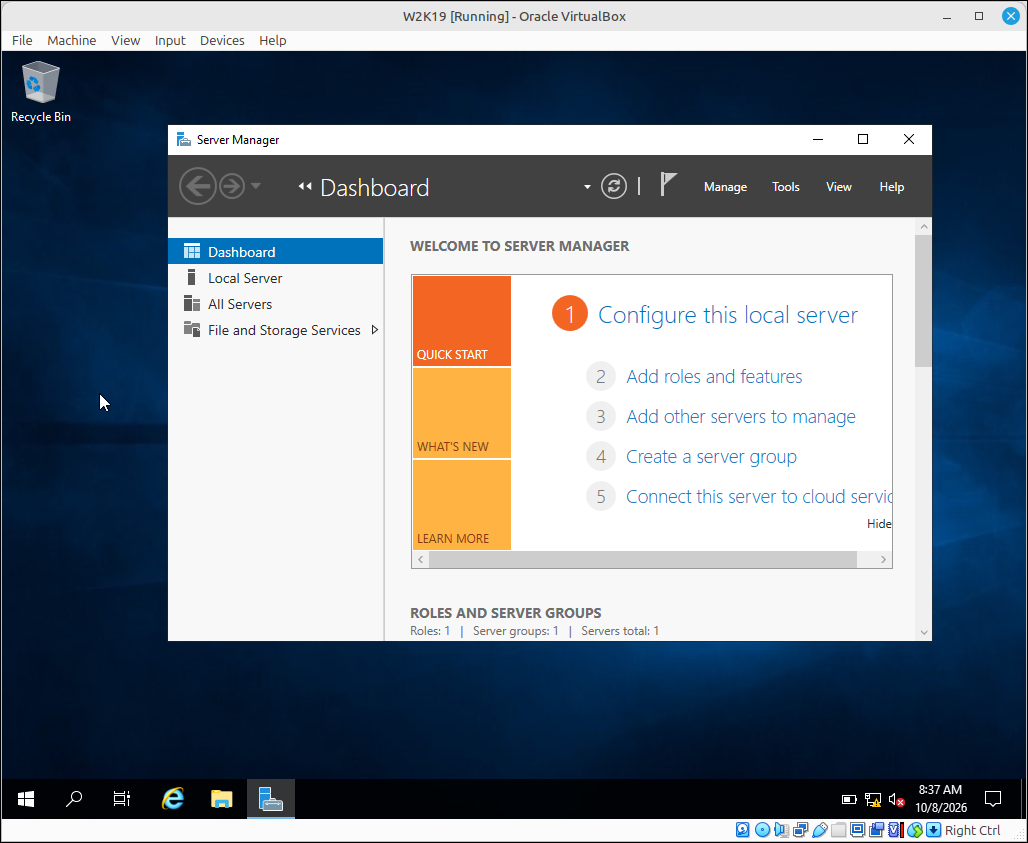Open the VirtualBox File menu
Screen dimensions: 1028x843
[x=22, y=41]
